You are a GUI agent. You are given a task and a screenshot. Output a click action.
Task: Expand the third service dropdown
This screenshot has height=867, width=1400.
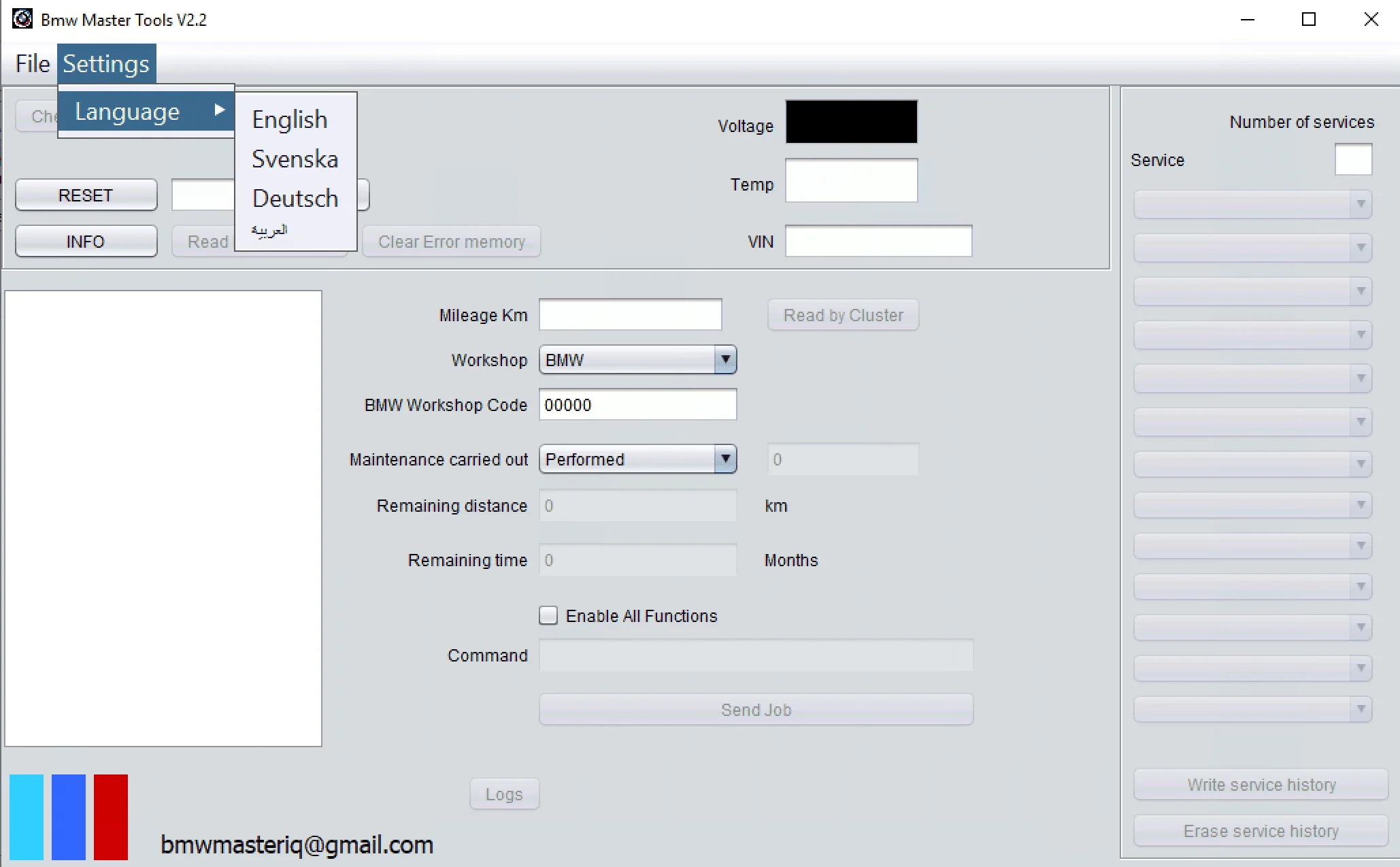(1253, 291)
